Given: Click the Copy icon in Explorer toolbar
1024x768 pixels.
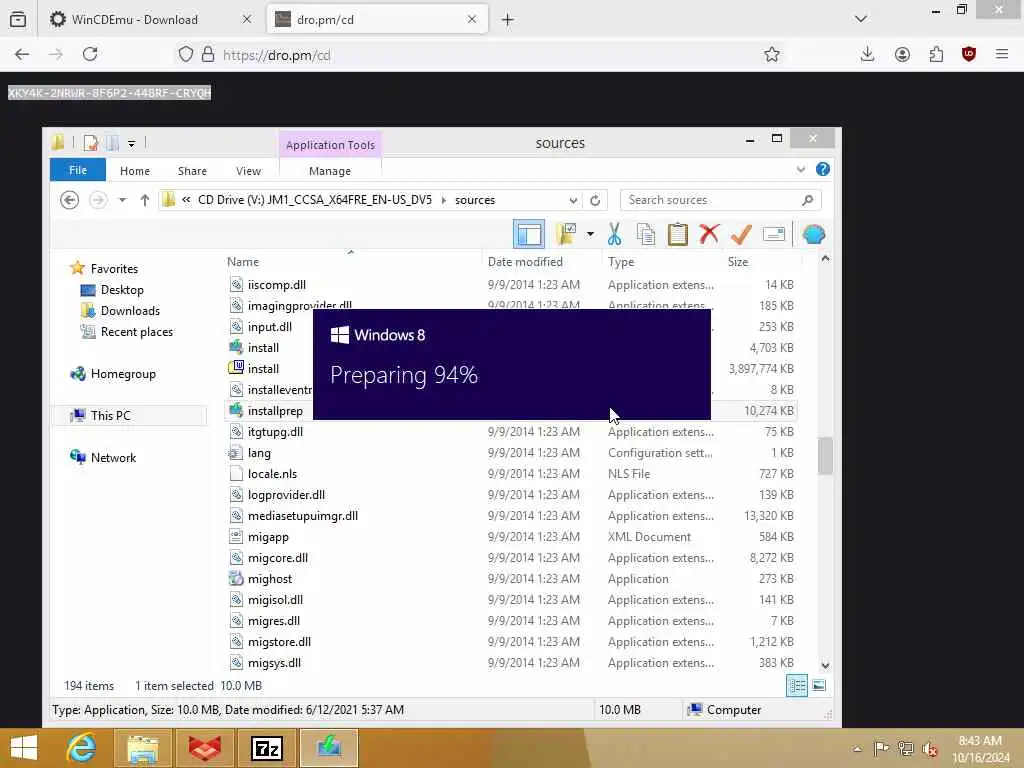Looking at the screenshot, I should (x=646, y=234).
